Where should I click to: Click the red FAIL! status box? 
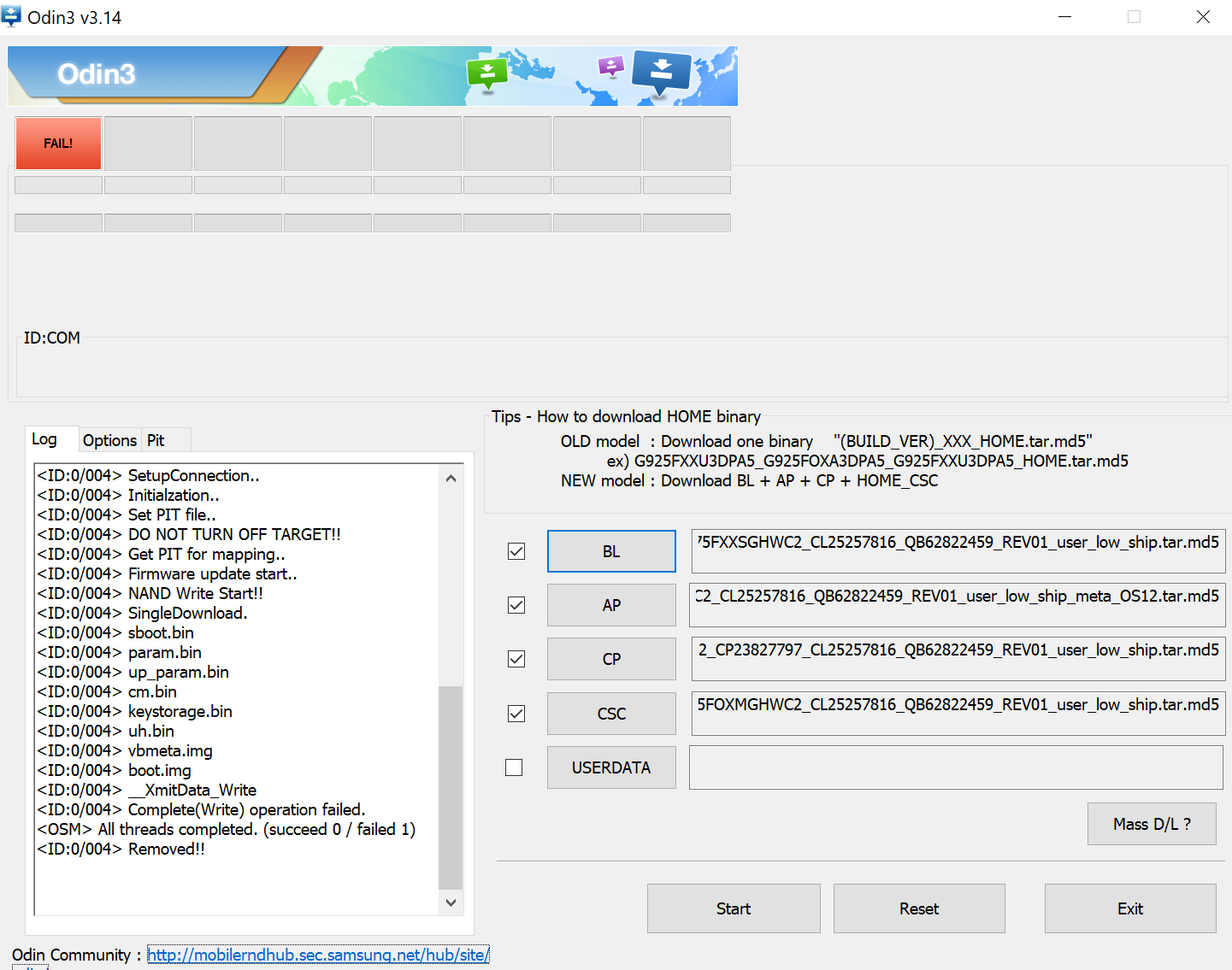point(58,143)
